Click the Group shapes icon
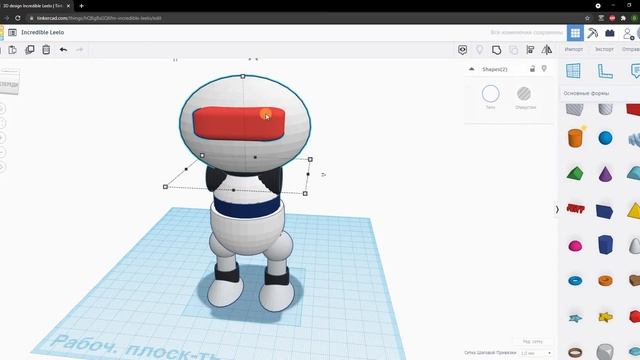 point(496,50)
